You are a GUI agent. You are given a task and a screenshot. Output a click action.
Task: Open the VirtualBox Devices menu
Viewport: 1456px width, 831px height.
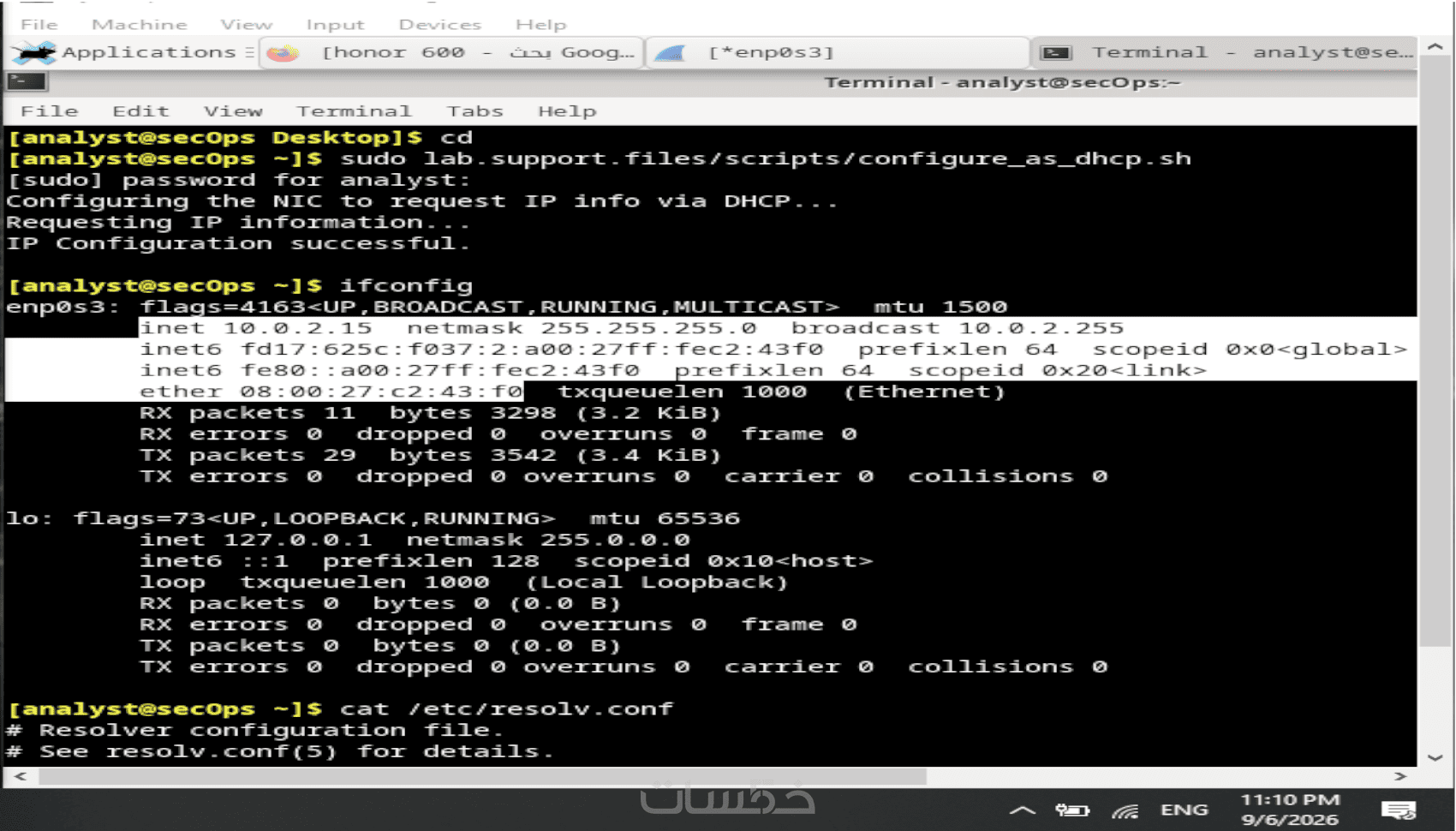tap(440, 25)
